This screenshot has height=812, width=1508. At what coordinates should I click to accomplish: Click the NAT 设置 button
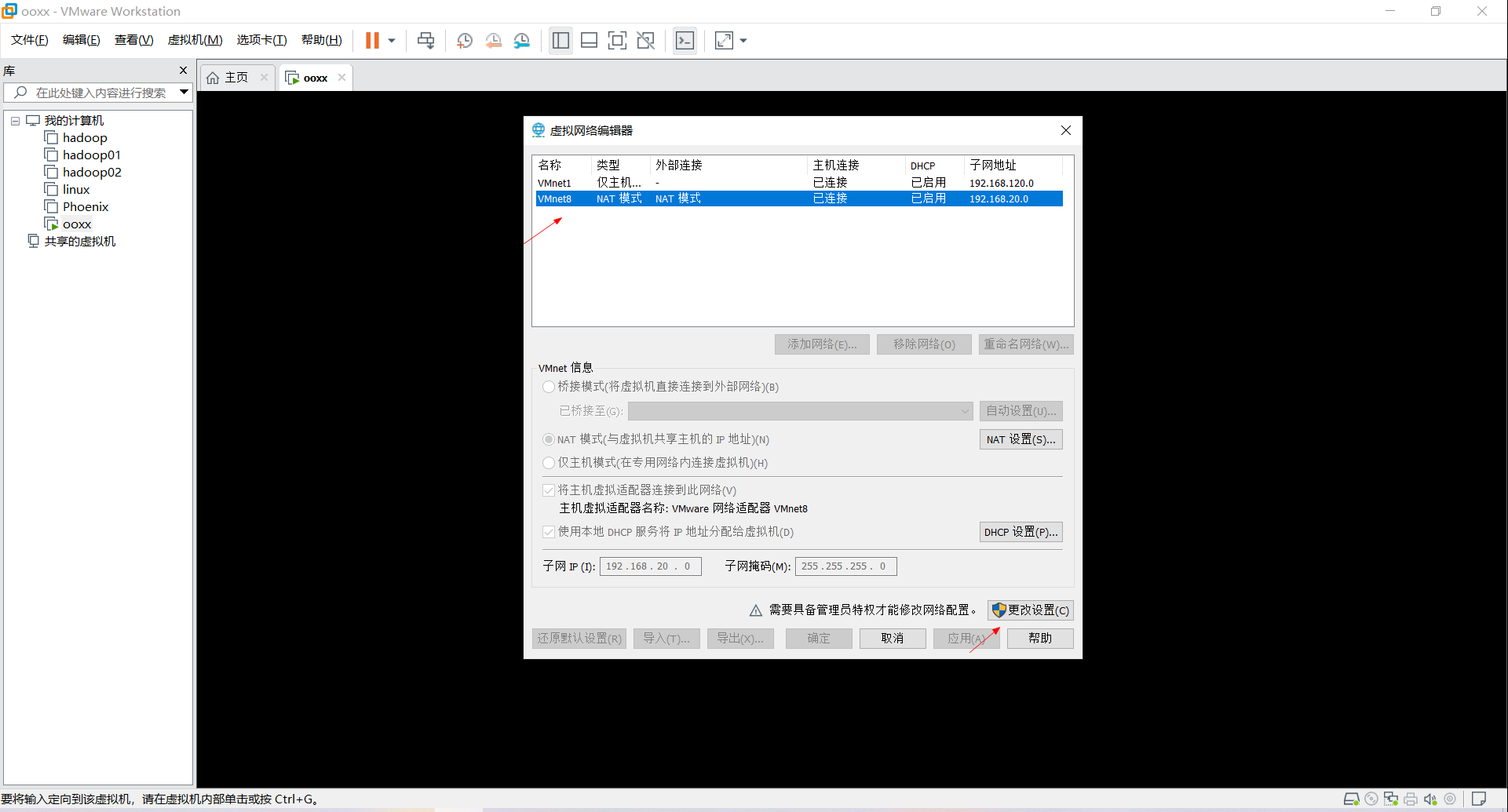pos(1021,439)
